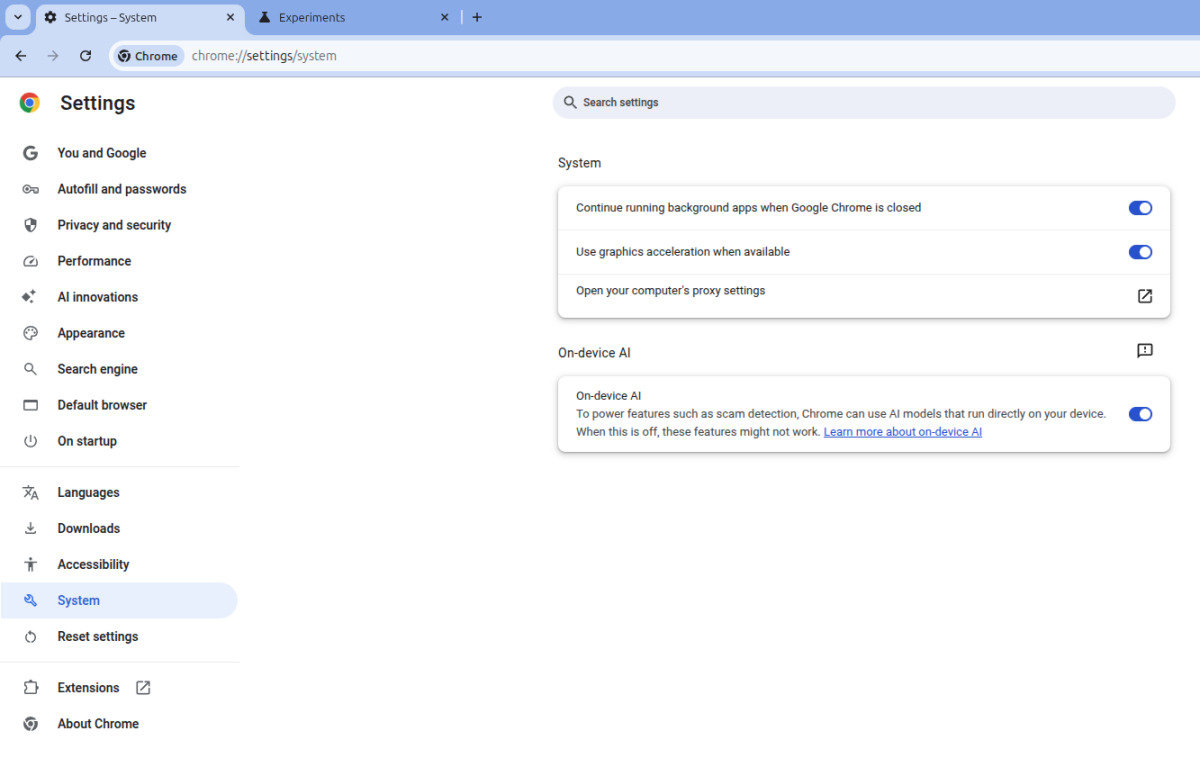Click the key icon for Autofill and passwords
Image resolution: width=1200 pixels, height=776 pixels.
coord(30,189)
